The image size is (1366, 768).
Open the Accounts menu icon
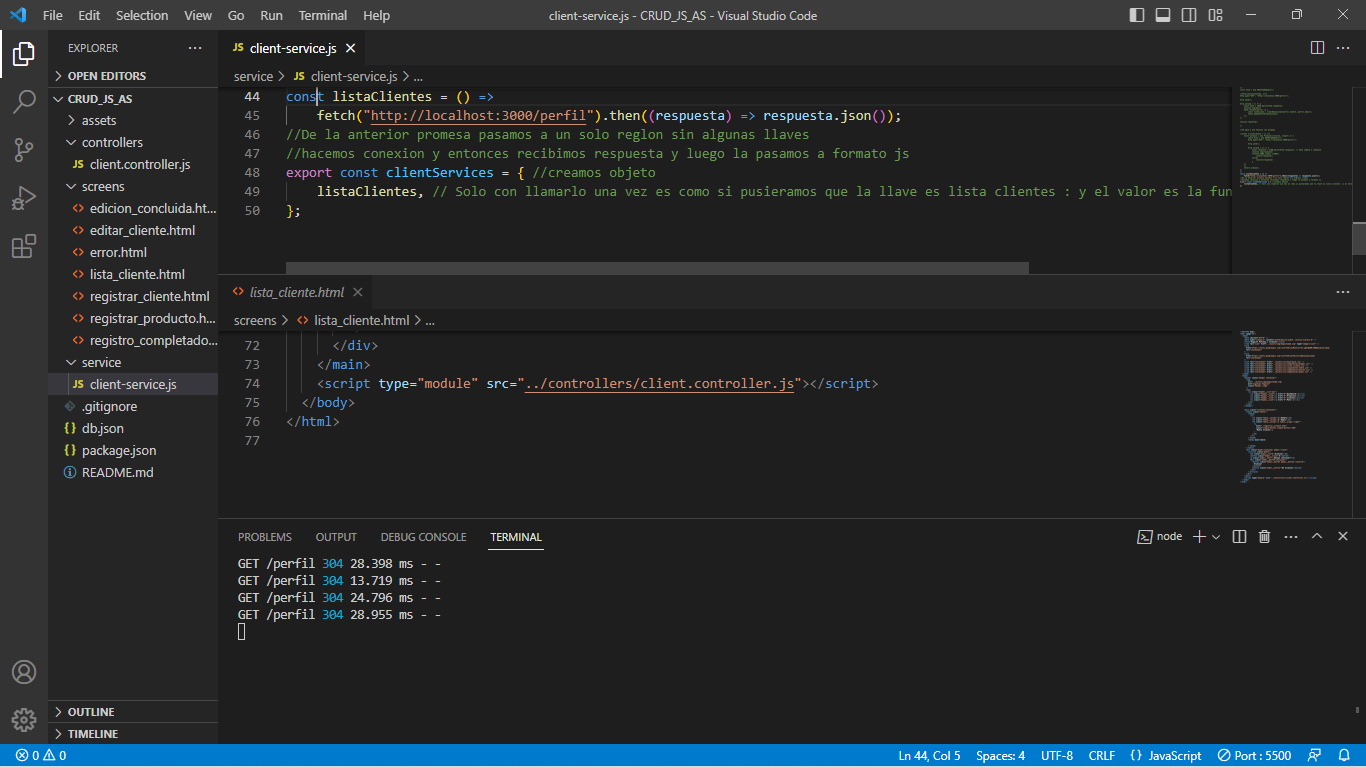tap(24, 672)
